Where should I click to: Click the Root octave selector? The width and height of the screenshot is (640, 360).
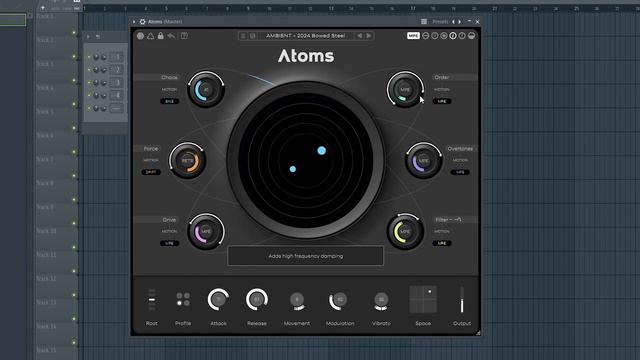(152, 300)
